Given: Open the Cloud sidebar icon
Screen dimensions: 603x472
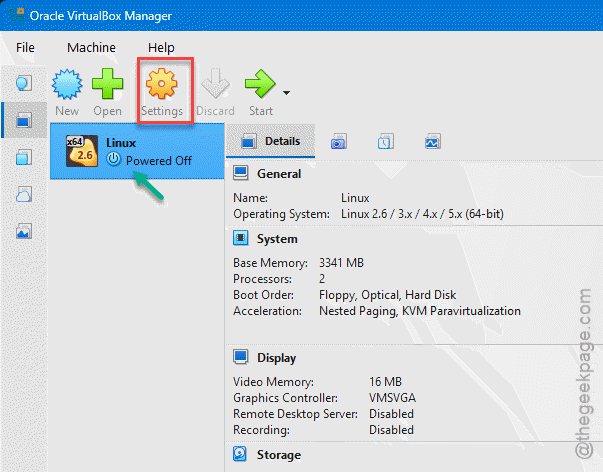Looking at the screenshot, I should point(24,194).
